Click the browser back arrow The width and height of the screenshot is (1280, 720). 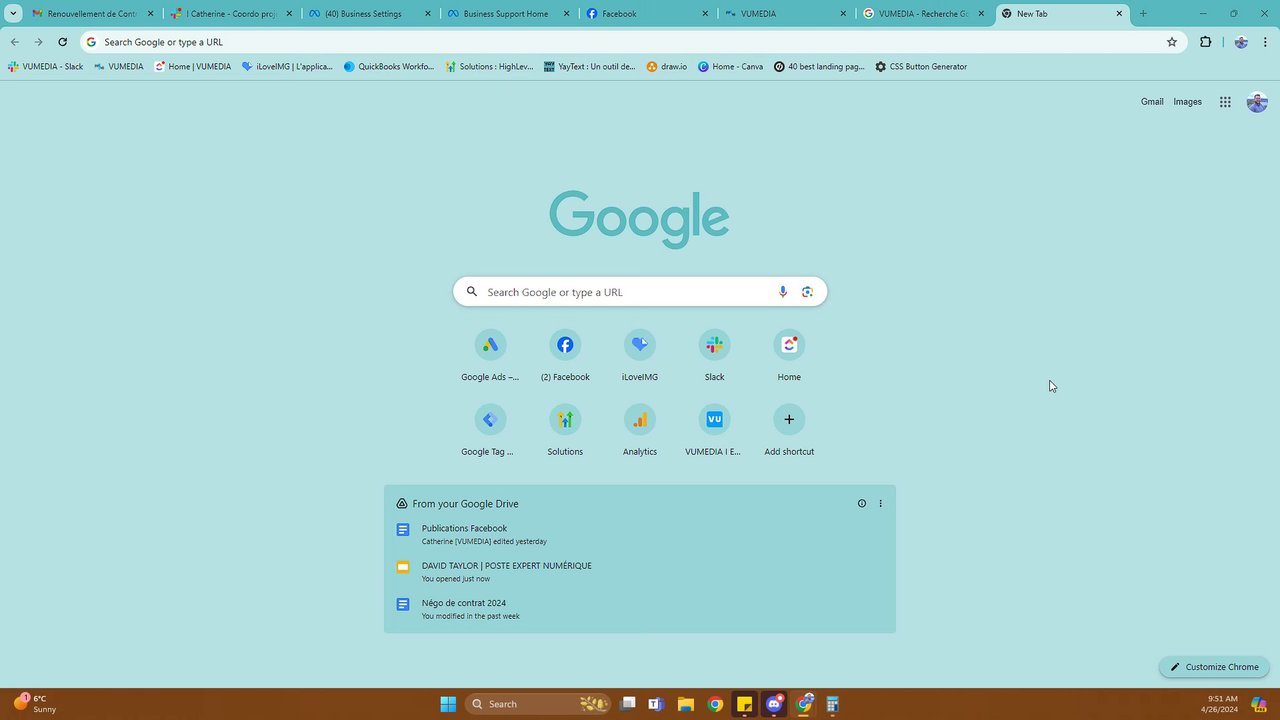coord(14,42)
